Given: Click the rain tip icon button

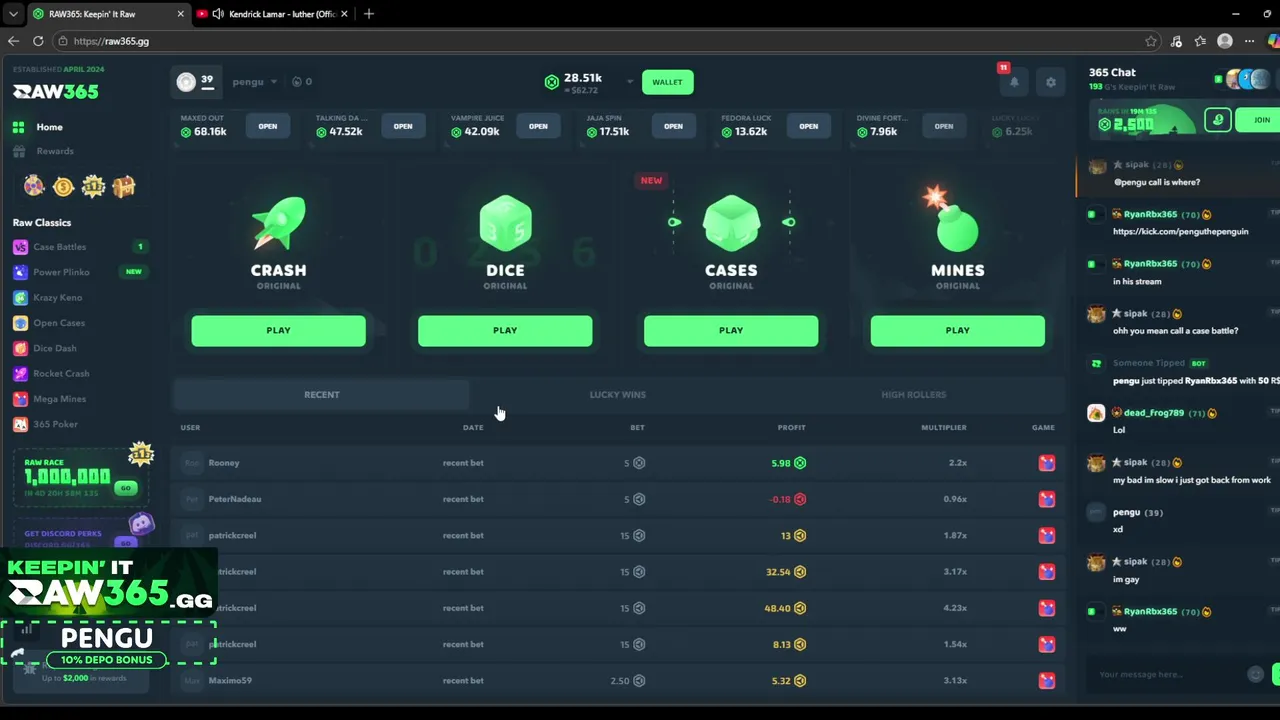Looking at the screenshot, I should [x=1217, y=120].
